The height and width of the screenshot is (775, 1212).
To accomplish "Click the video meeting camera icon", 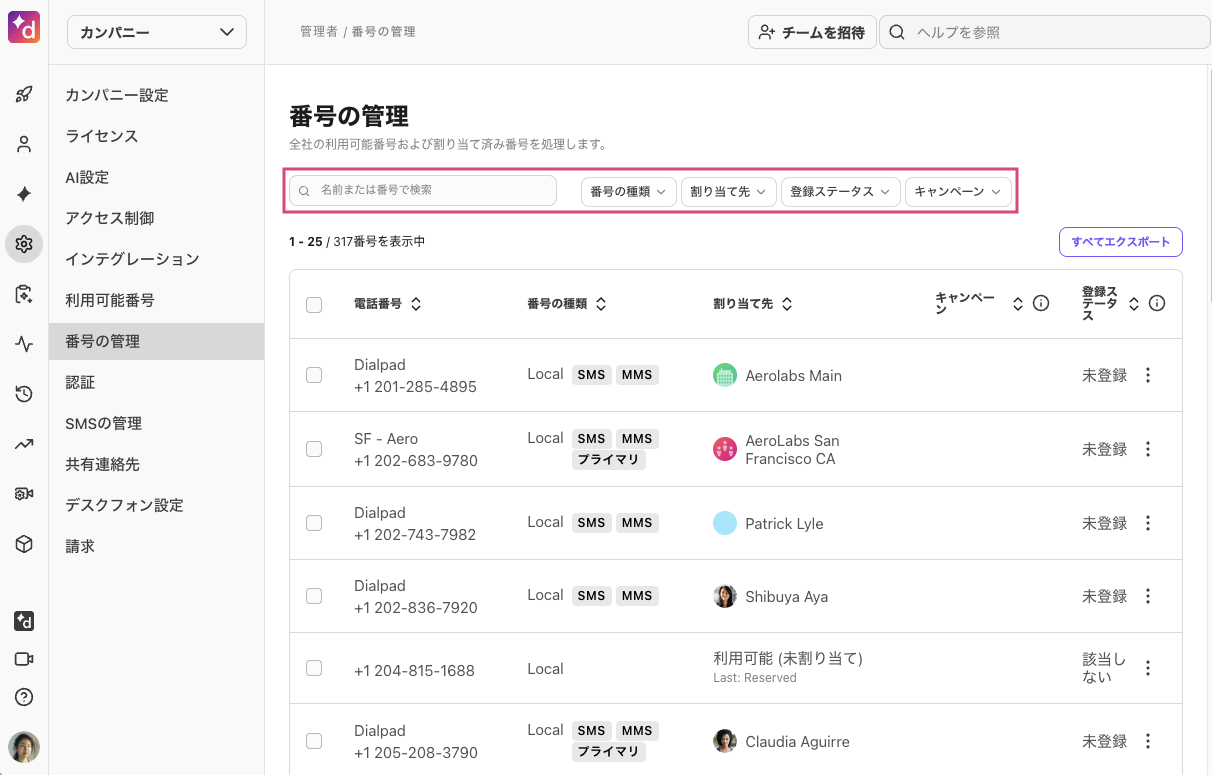I will pos(24,659).
